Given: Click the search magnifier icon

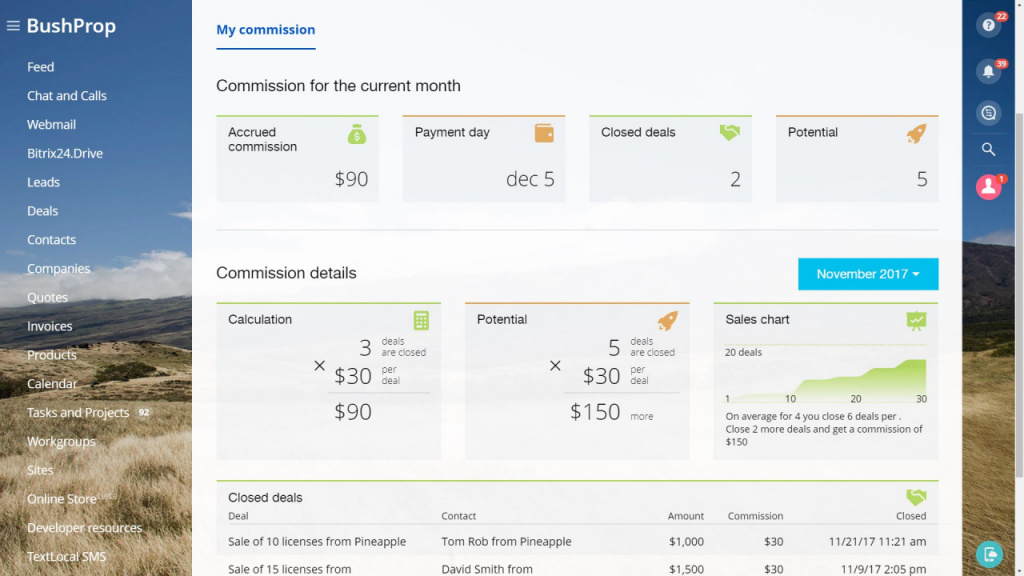Looking at the screenshot, I should point(988,150).
